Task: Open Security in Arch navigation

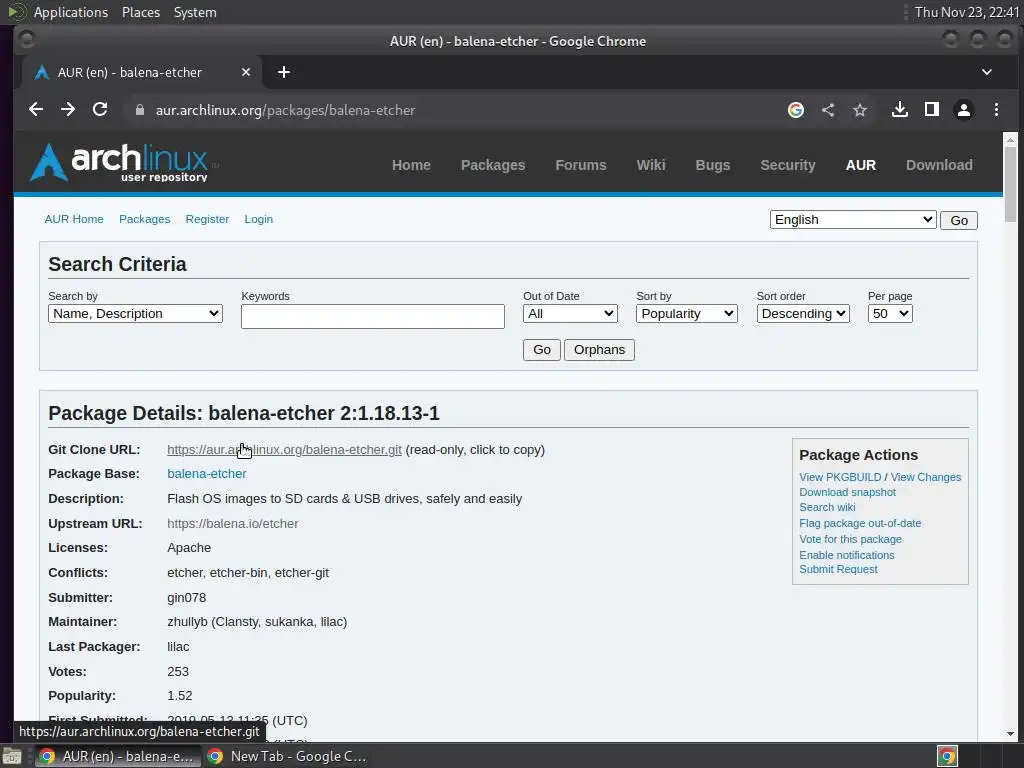Action: (x=788, y=165)
